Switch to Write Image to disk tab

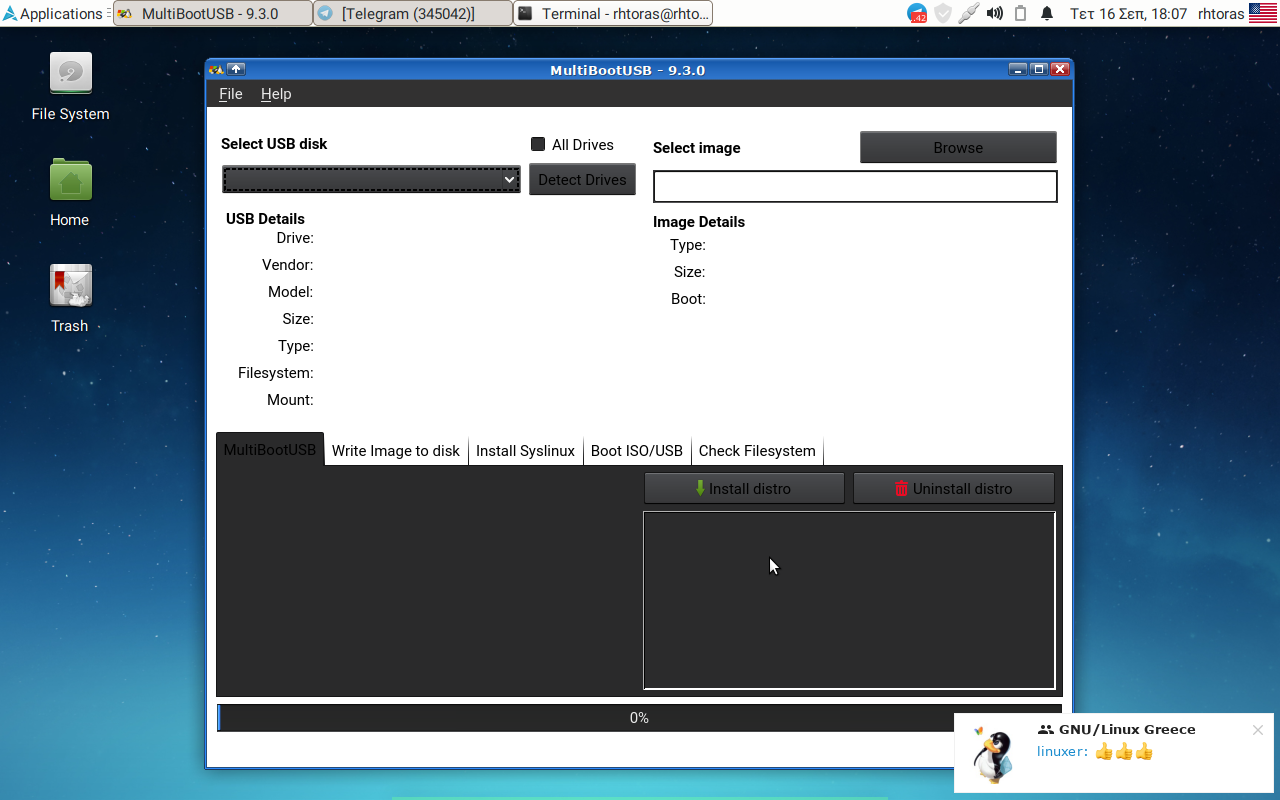tap(396, 450)
